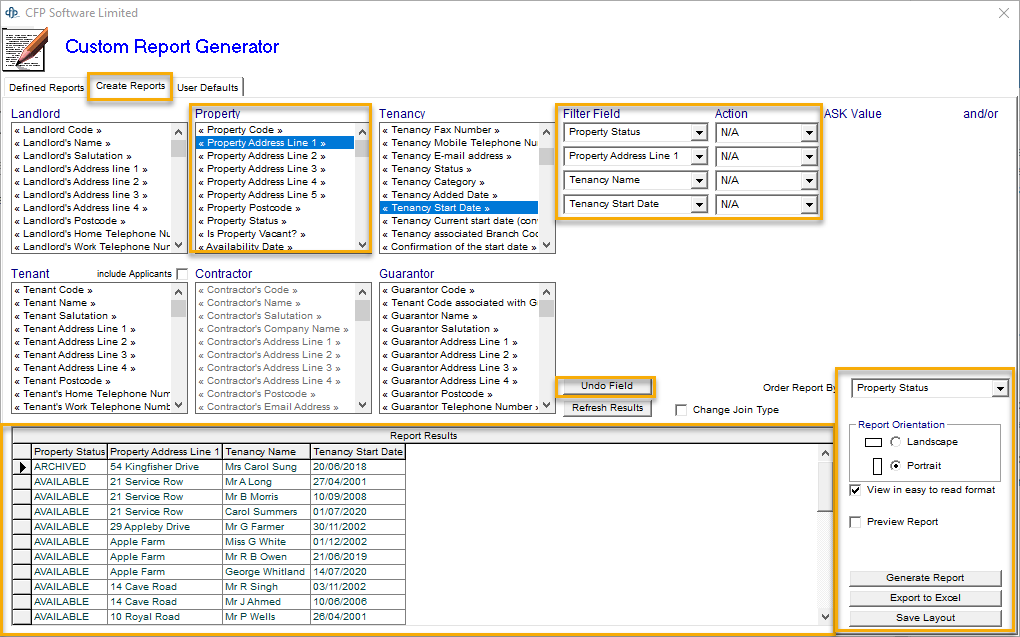Open the Action dropdown beside Tenancy Start Date

click(809, 205)
